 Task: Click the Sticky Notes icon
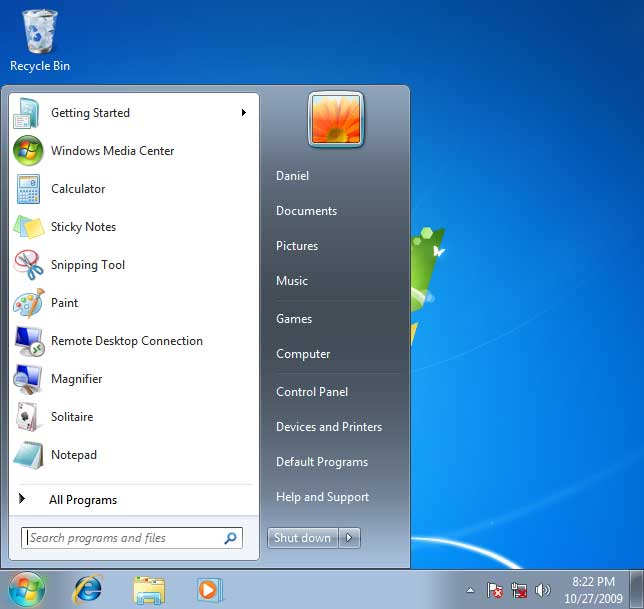[x=29, y=227]
